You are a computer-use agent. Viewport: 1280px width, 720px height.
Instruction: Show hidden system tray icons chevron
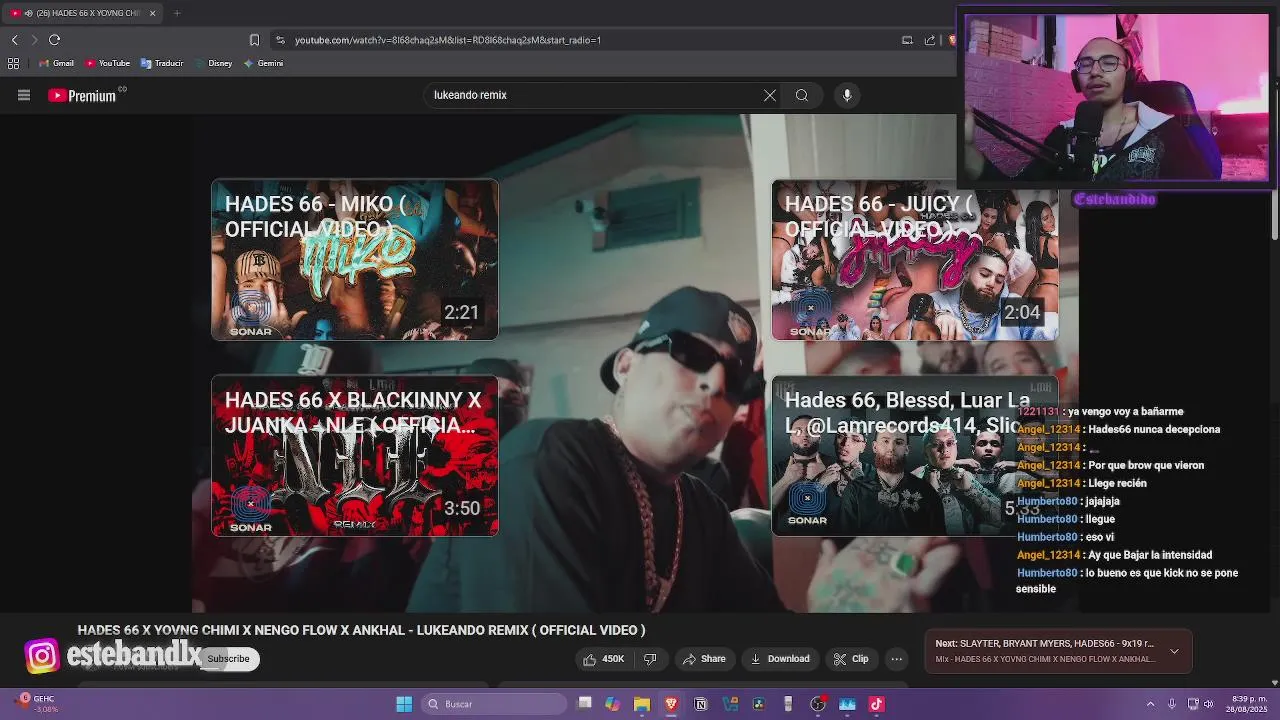point(1150,704)
